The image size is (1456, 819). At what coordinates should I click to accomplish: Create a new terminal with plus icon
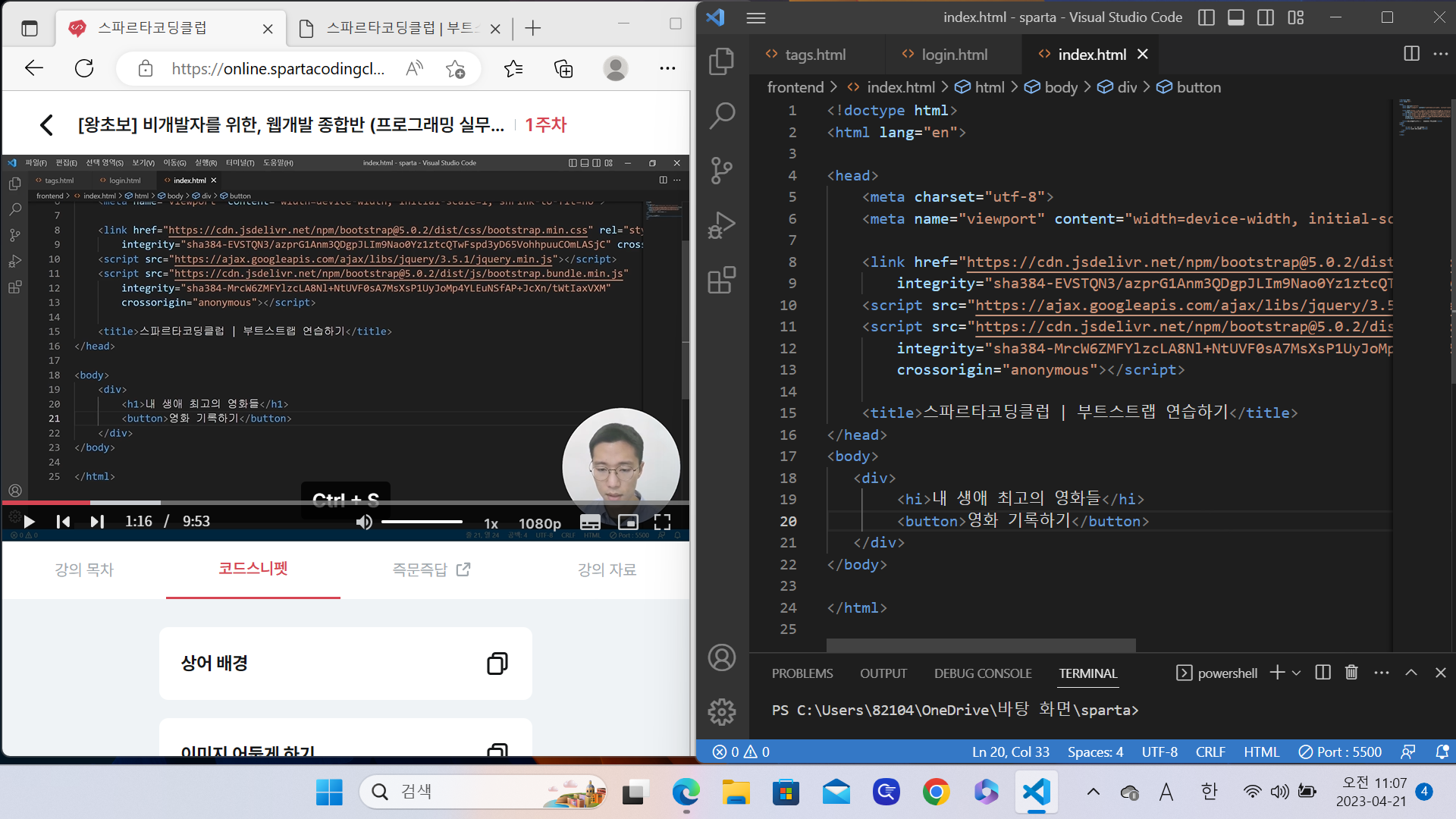pyautogui.click(x=1277, y=673)
